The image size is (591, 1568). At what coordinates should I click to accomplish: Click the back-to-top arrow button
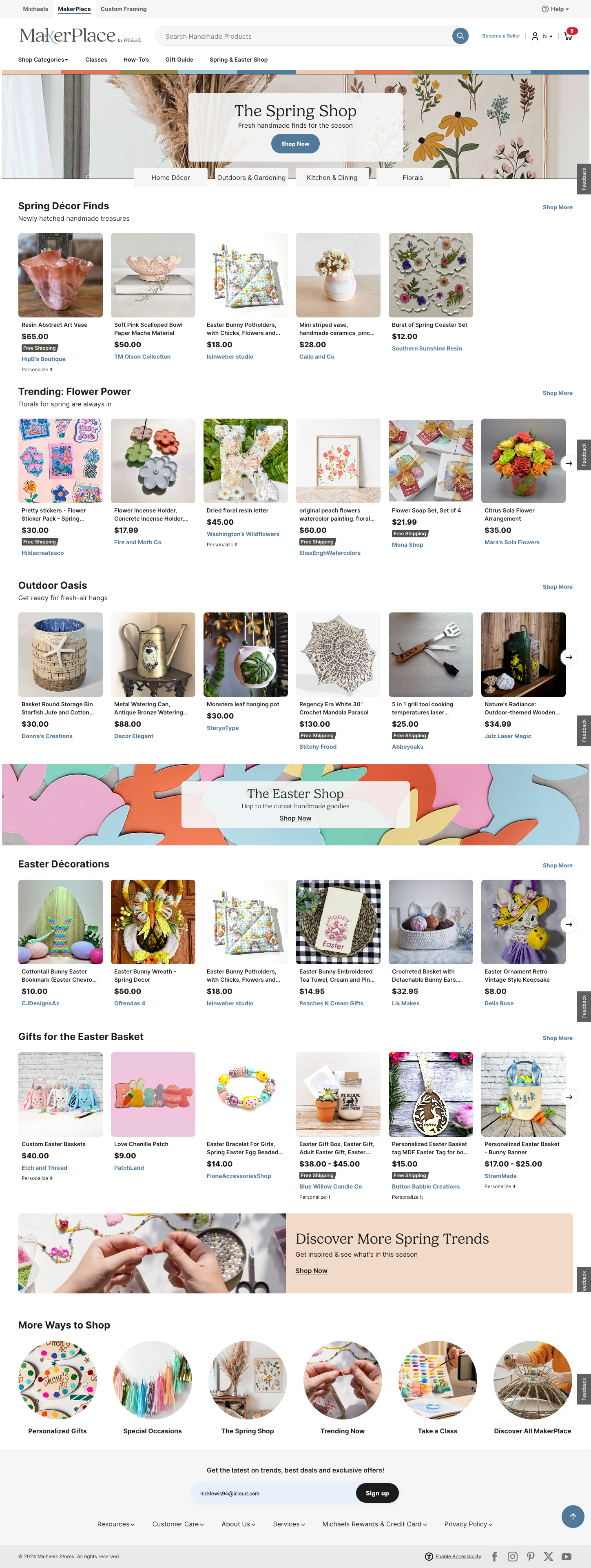573,1516
